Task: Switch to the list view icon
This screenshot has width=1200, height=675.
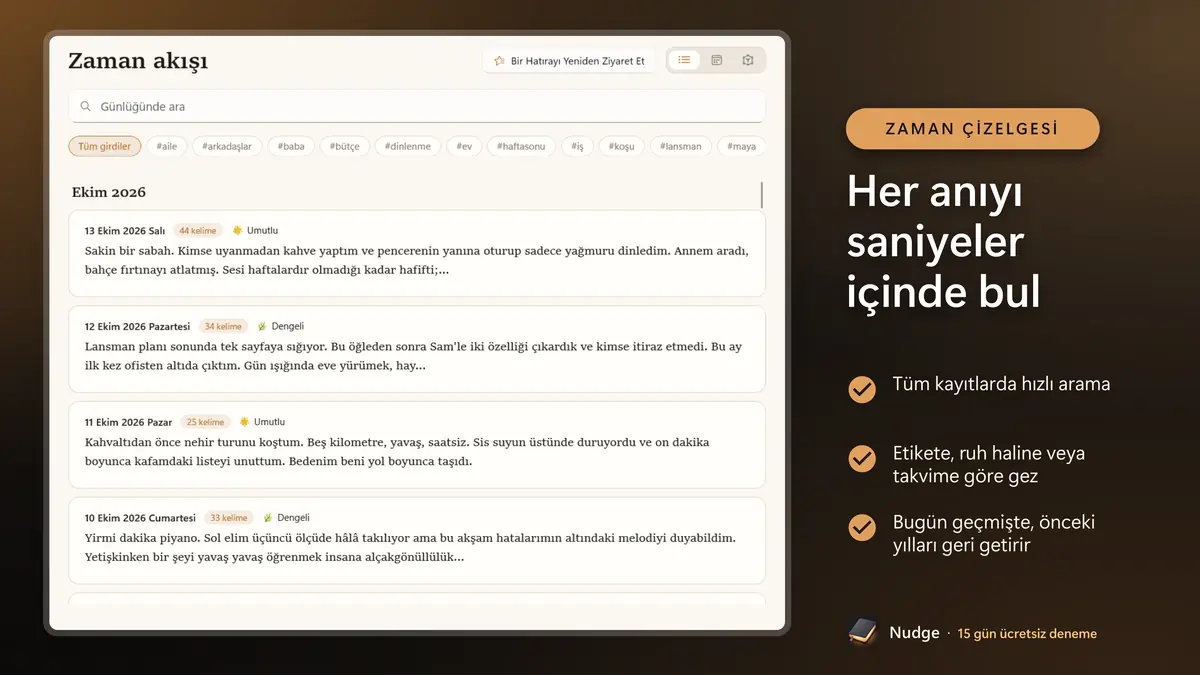Action: 684,60
